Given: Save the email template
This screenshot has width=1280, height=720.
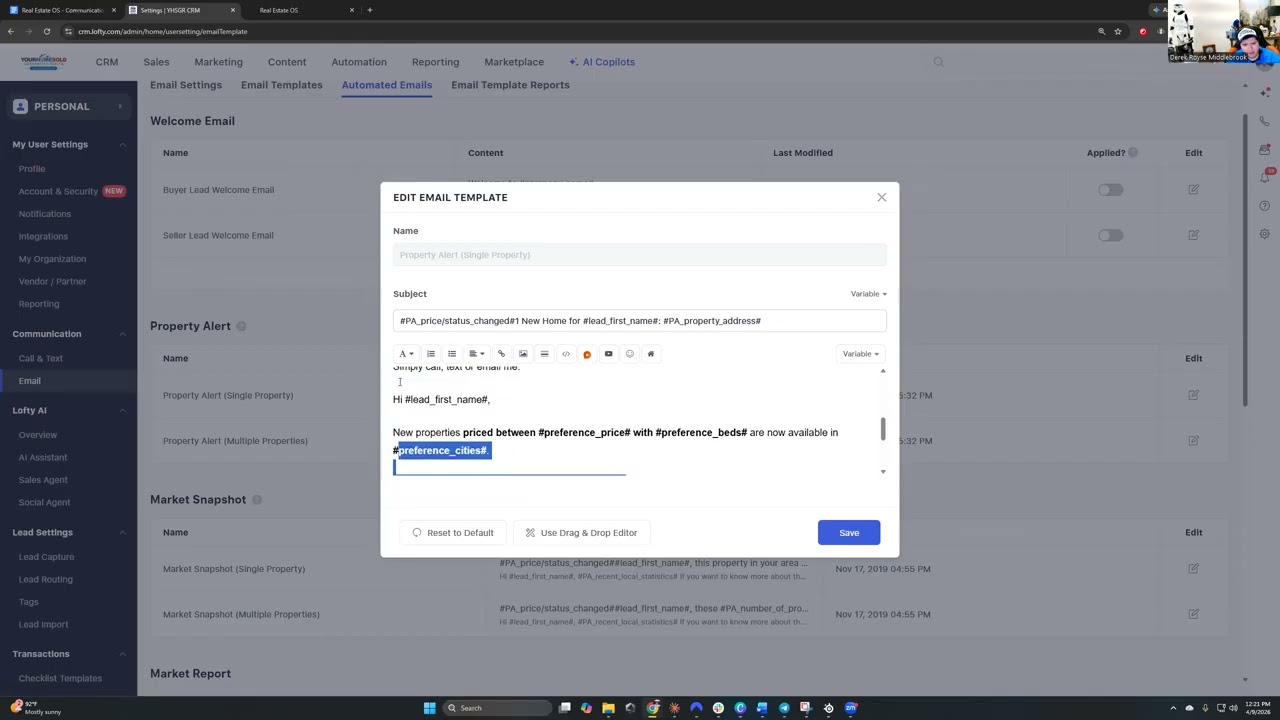Looking at the screenshot, I should 849,533.
